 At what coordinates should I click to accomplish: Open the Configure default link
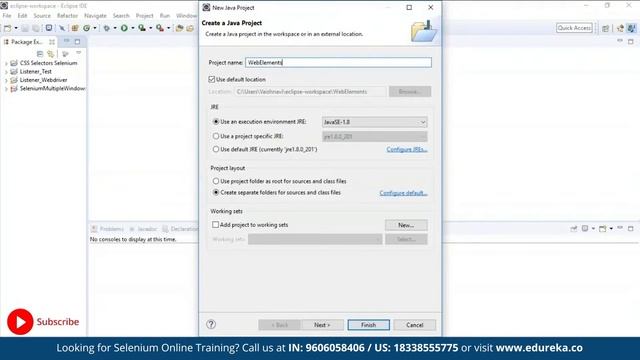tap(403, 193)
